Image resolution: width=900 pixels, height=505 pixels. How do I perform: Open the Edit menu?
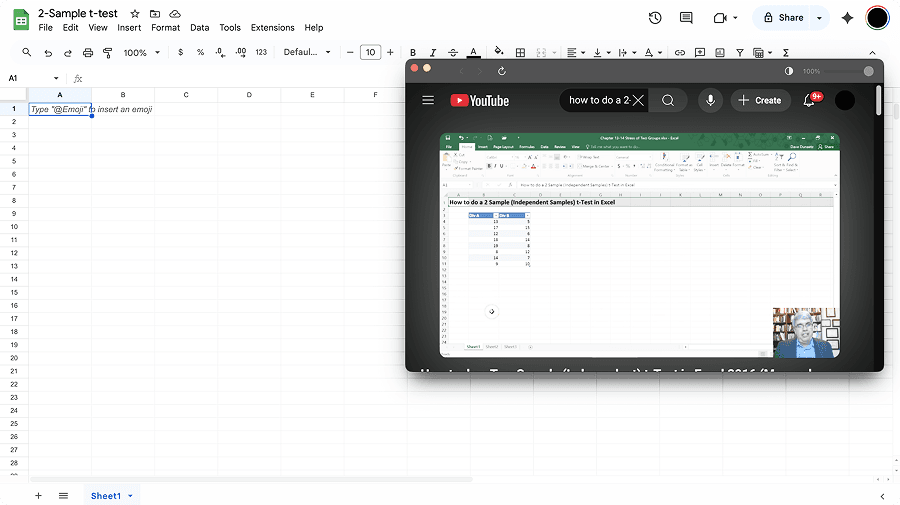pos(70,28)
